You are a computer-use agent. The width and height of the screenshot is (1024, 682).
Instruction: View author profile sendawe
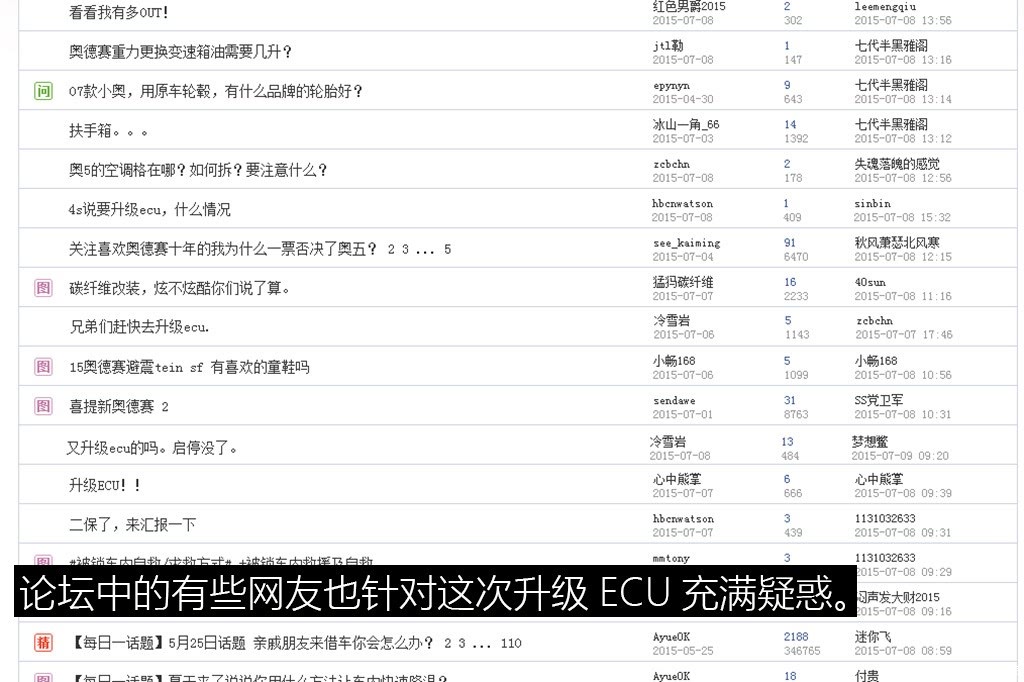(674, 400)
